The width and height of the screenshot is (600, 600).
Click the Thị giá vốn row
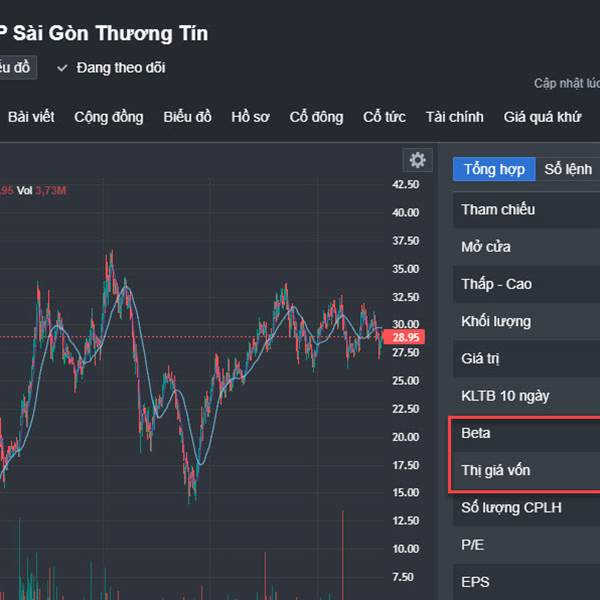tap(527, 470)
